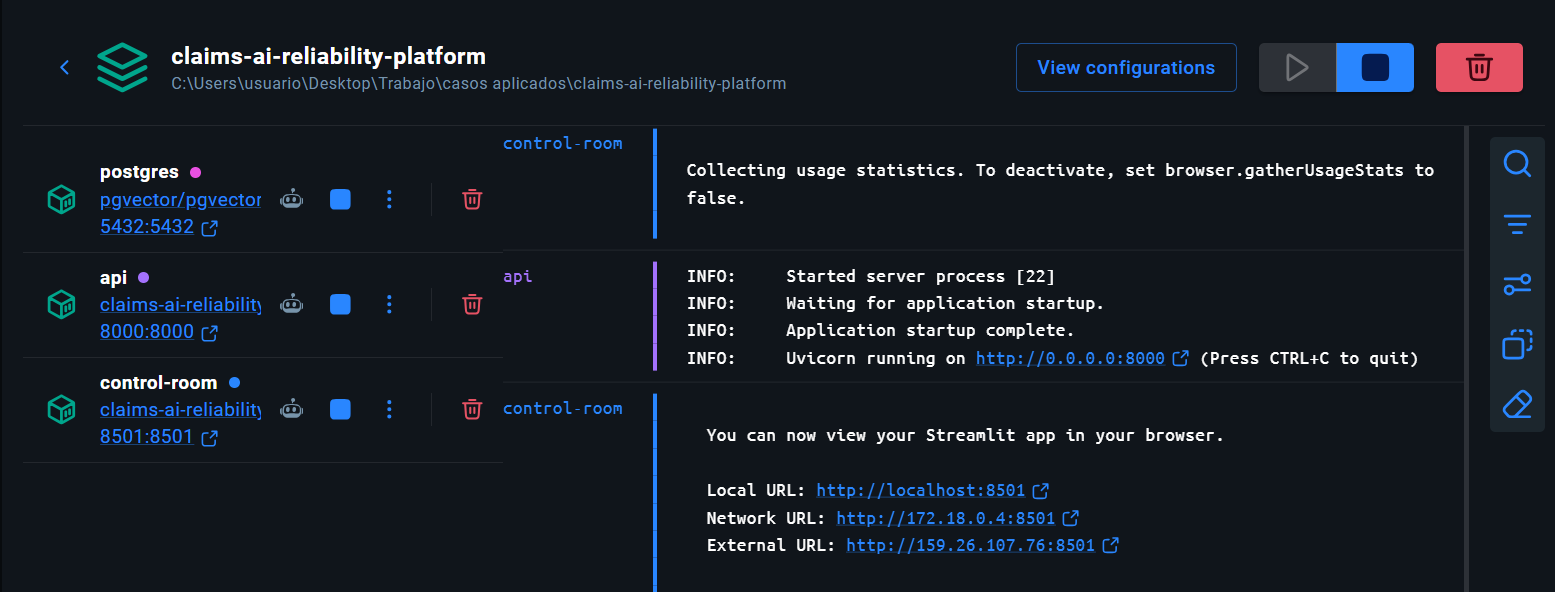Stop the api container
This screenshot has width=1555, height=592.
pyautogui.click(x=340, y=304)
